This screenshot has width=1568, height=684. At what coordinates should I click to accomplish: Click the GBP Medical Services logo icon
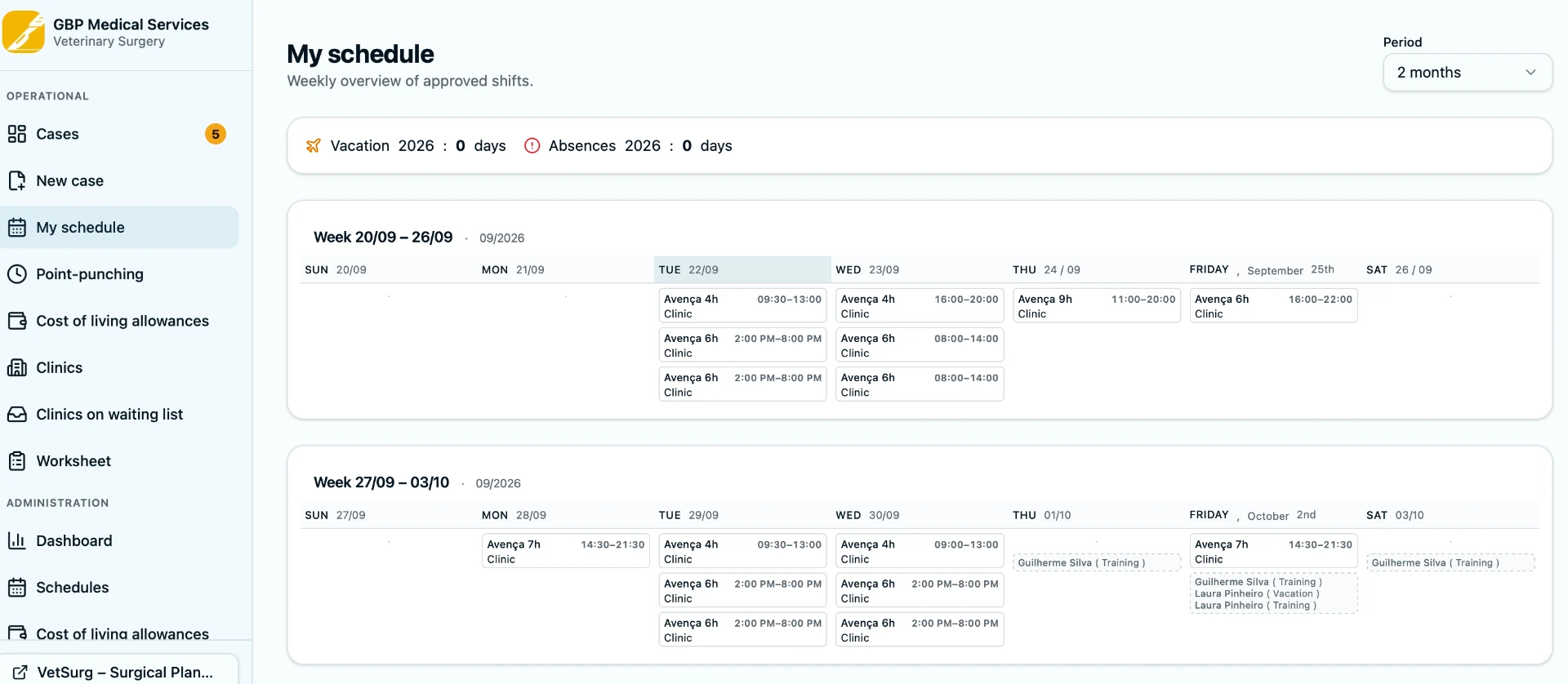(24, 32)
